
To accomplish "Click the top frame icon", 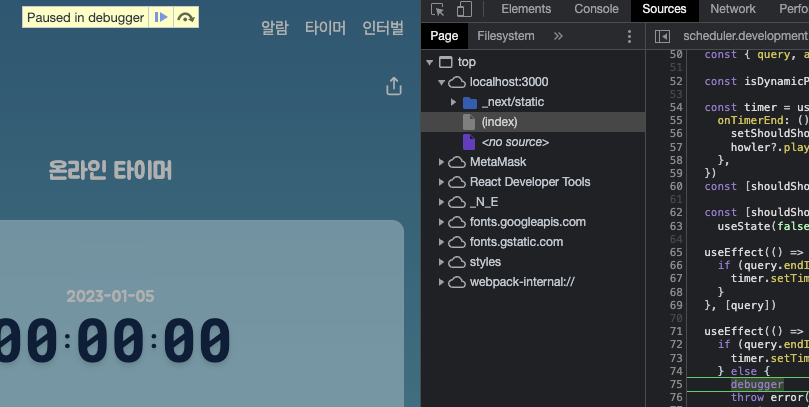I will click(x=445, y=62).
